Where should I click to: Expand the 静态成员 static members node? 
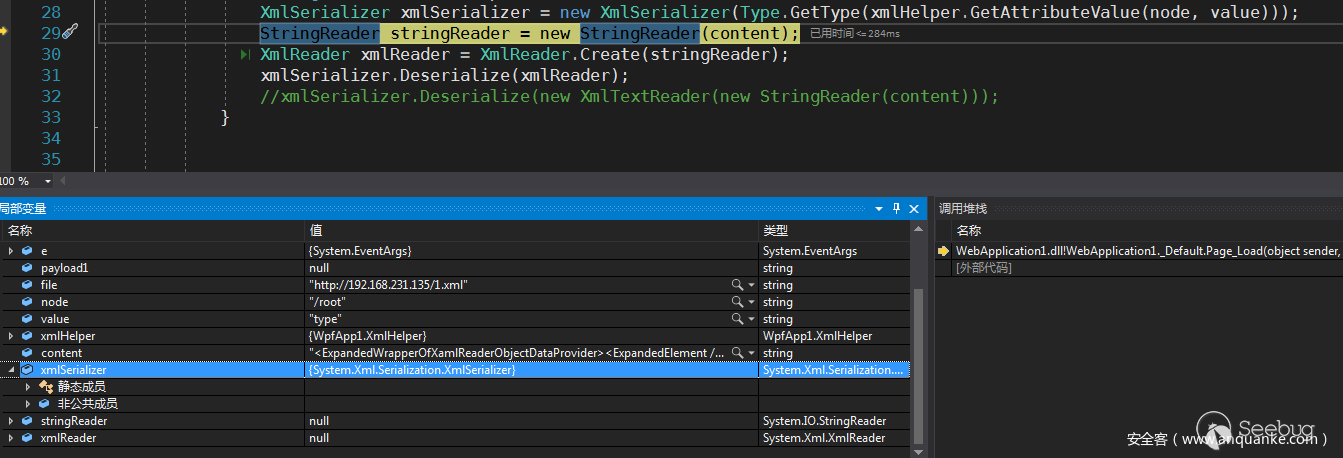(28, 387)
